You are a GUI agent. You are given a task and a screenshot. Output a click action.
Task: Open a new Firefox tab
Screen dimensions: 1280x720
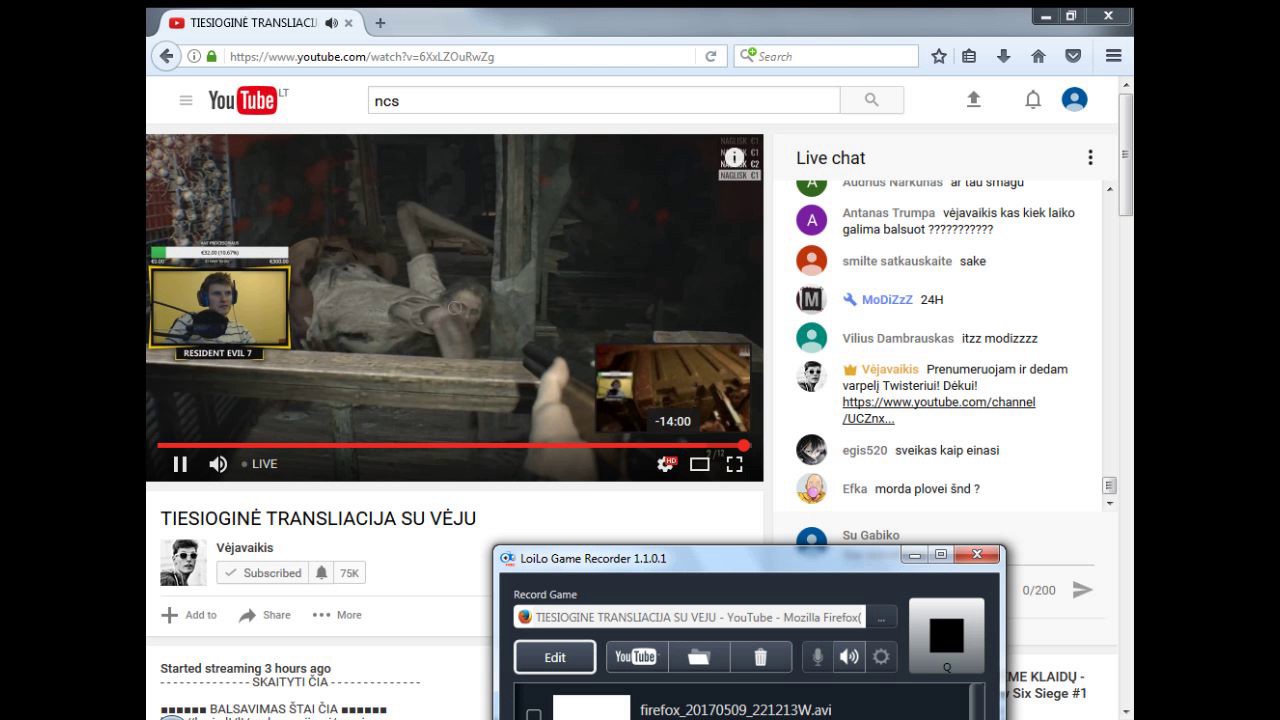(380, 23)
